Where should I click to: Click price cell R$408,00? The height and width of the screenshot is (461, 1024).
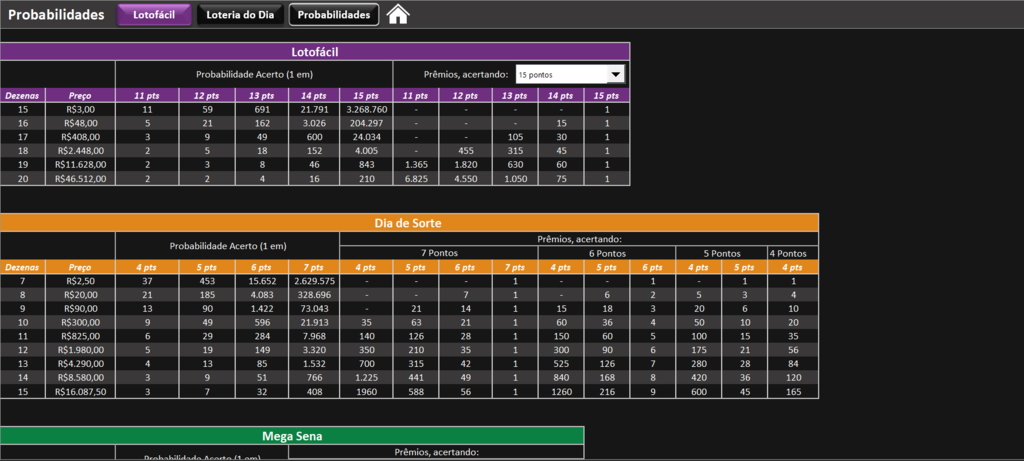[80, 136]
